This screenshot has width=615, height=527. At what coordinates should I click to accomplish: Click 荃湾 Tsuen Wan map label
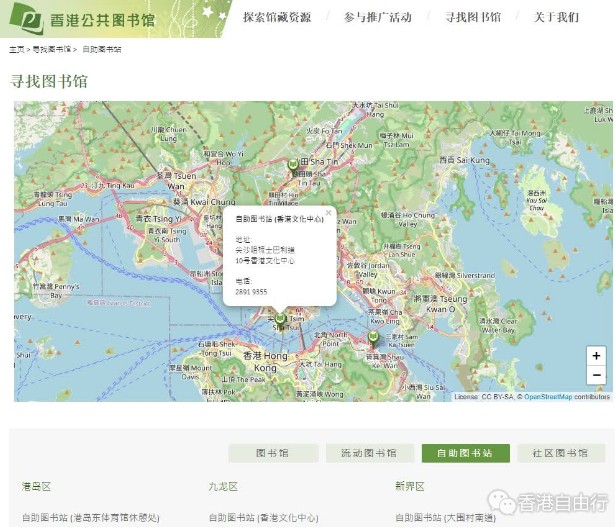coord(176,181)
